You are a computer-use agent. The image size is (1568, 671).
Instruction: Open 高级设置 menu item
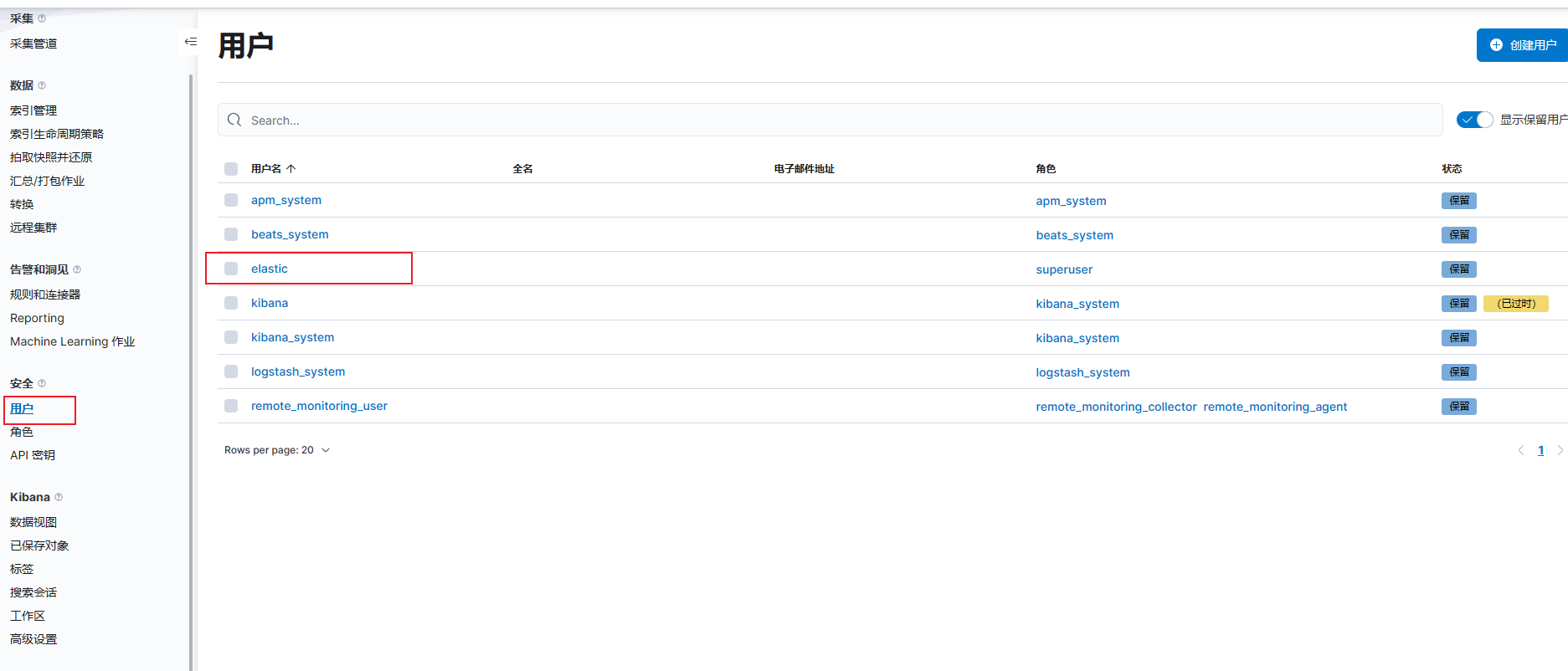point(33,639)
